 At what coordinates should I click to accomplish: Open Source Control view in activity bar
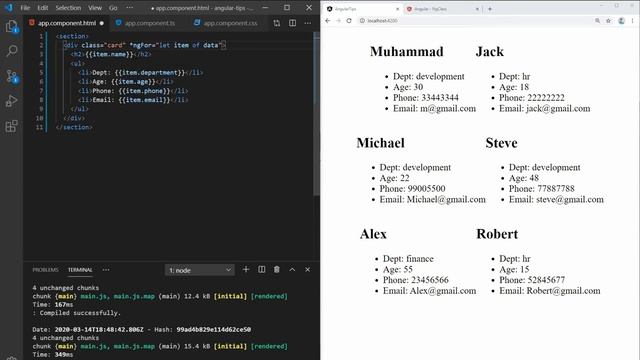pyautogui.click(x=11, y=76)
